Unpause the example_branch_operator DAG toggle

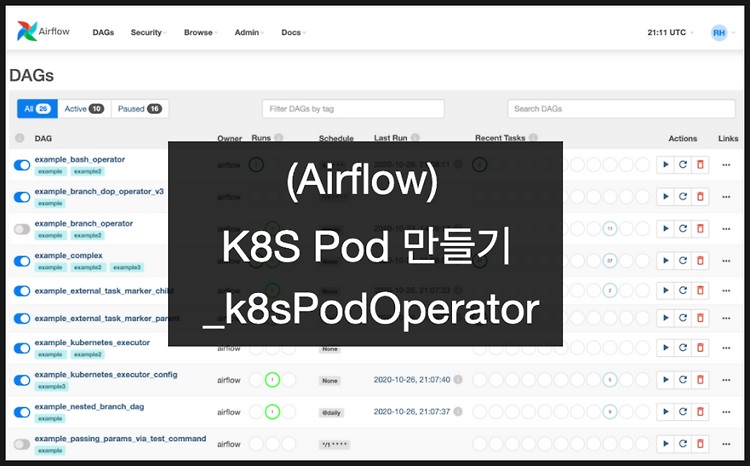point(22,229)
